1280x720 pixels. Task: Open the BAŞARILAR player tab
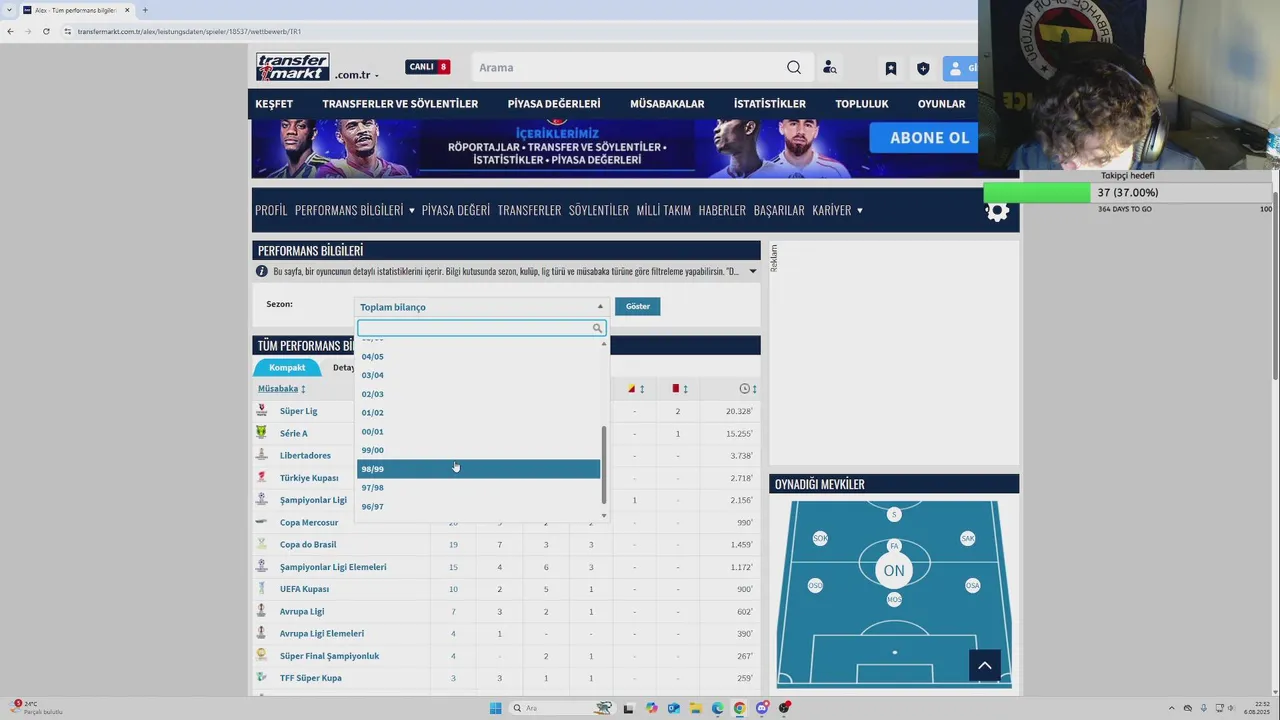point(779,210)
